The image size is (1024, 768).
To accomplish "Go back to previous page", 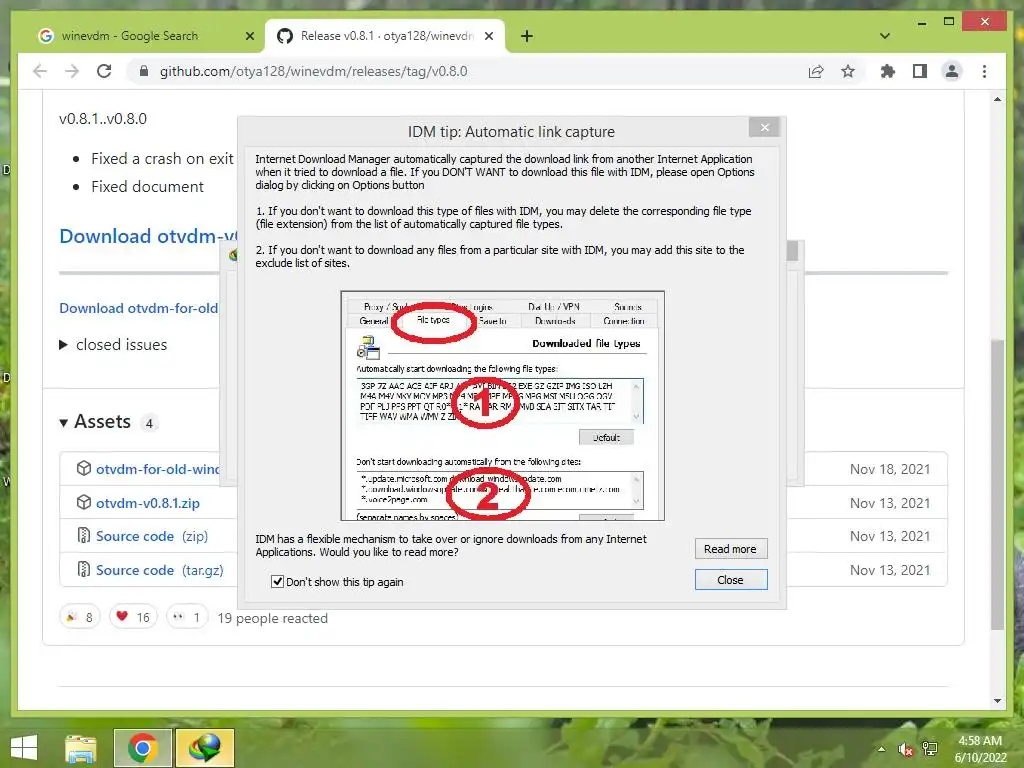I will [x=40, y=71].
